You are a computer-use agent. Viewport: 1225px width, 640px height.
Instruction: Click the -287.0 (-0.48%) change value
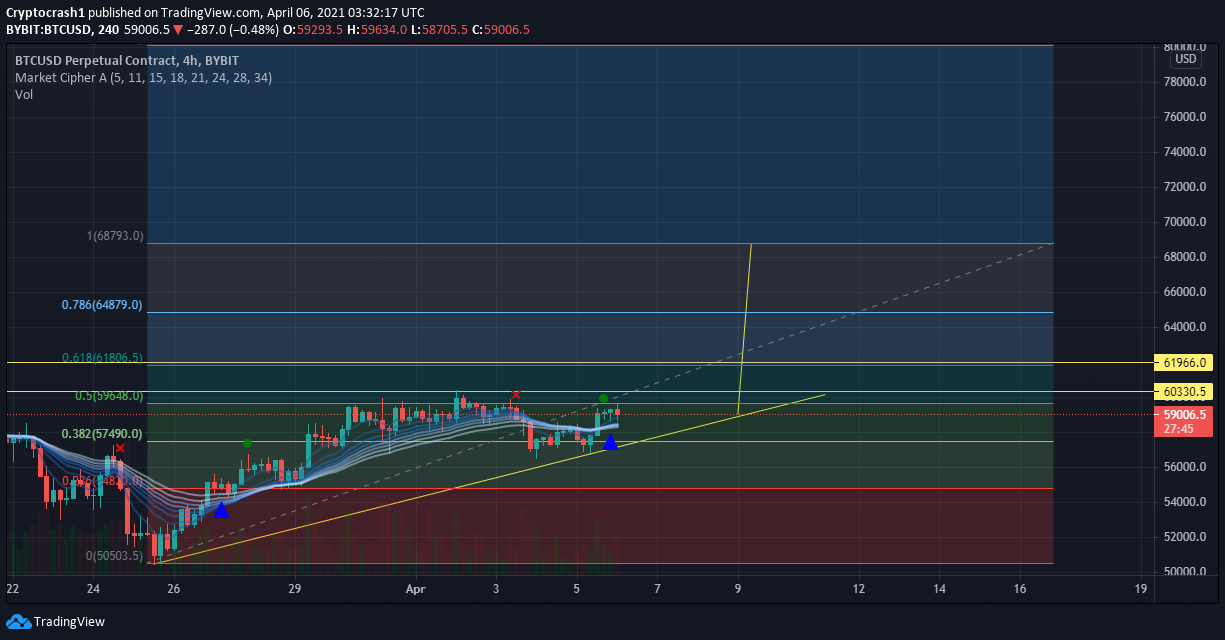(231, 30)
